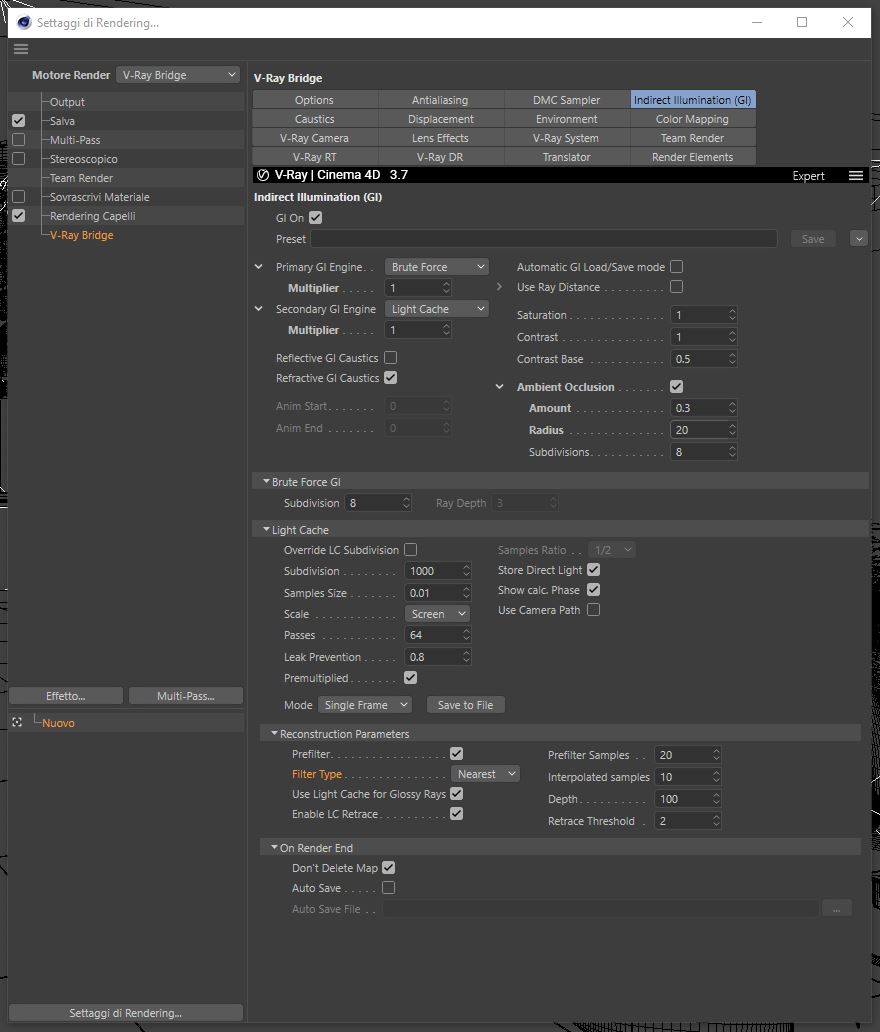Viewport: 880px width, 1032px height.
Task: Toggle the Rendering Capelli checkbox
Action: (18, 216)
